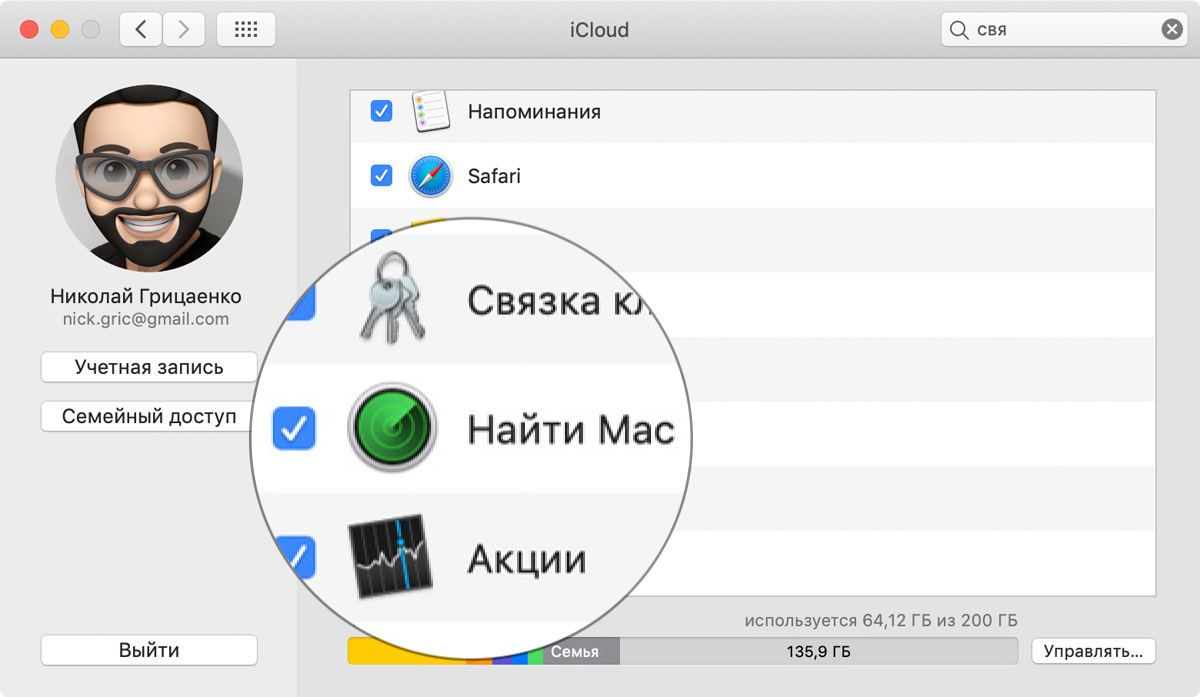Screen dimensions: 1200x697
Task: Uncheck the Safari checkbox
Action: [381, 176]
